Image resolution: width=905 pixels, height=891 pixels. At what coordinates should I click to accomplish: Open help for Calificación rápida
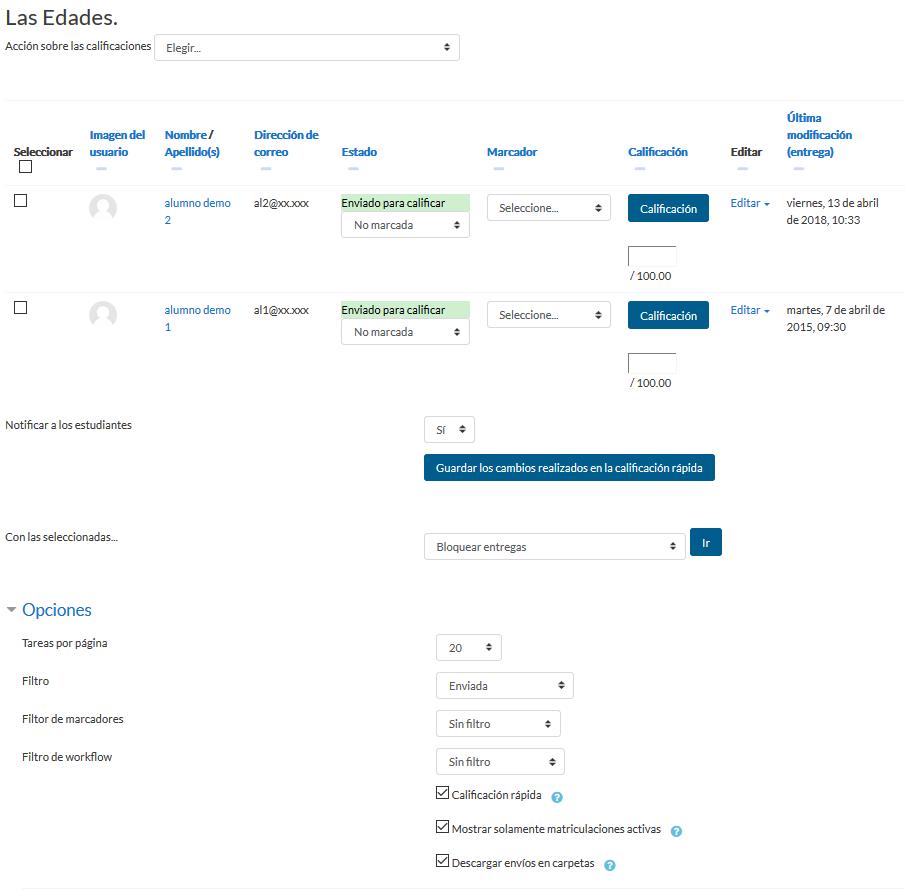click(557, 797)
